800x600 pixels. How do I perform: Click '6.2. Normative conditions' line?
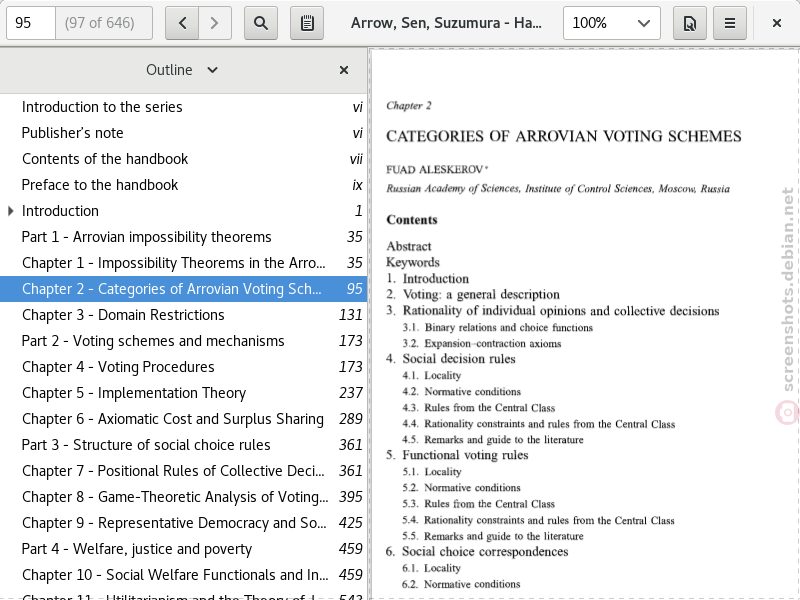point(461,584)
